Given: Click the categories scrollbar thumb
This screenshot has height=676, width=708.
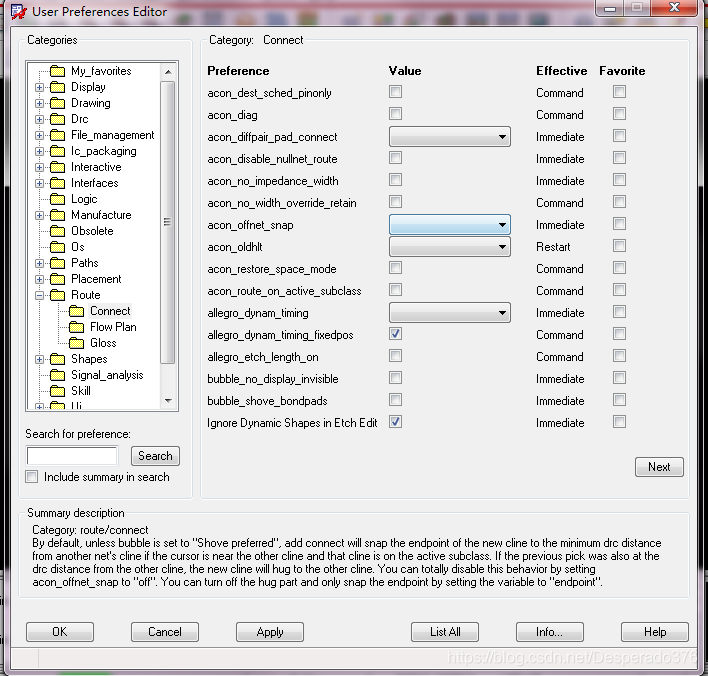Looking at the screenshot, I should (x=168, y=222).
